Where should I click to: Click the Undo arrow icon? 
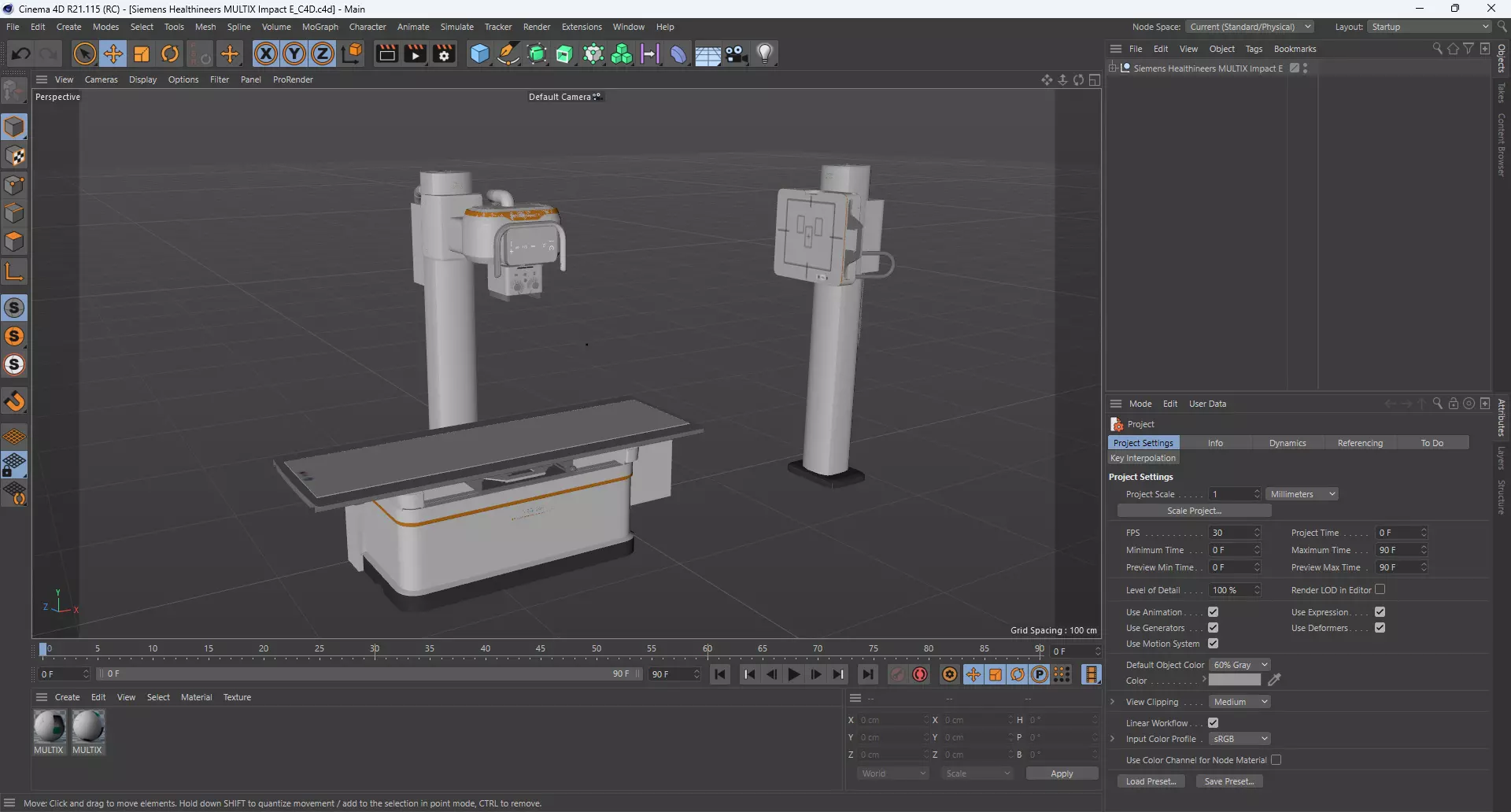[21, 54]
